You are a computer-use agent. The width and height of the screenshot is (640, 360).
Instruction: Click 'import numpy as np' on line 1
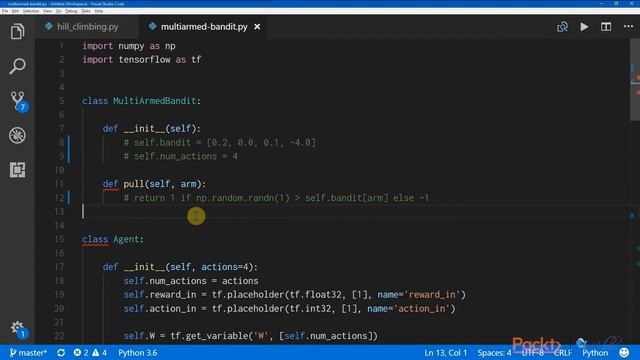pos(129,46)
